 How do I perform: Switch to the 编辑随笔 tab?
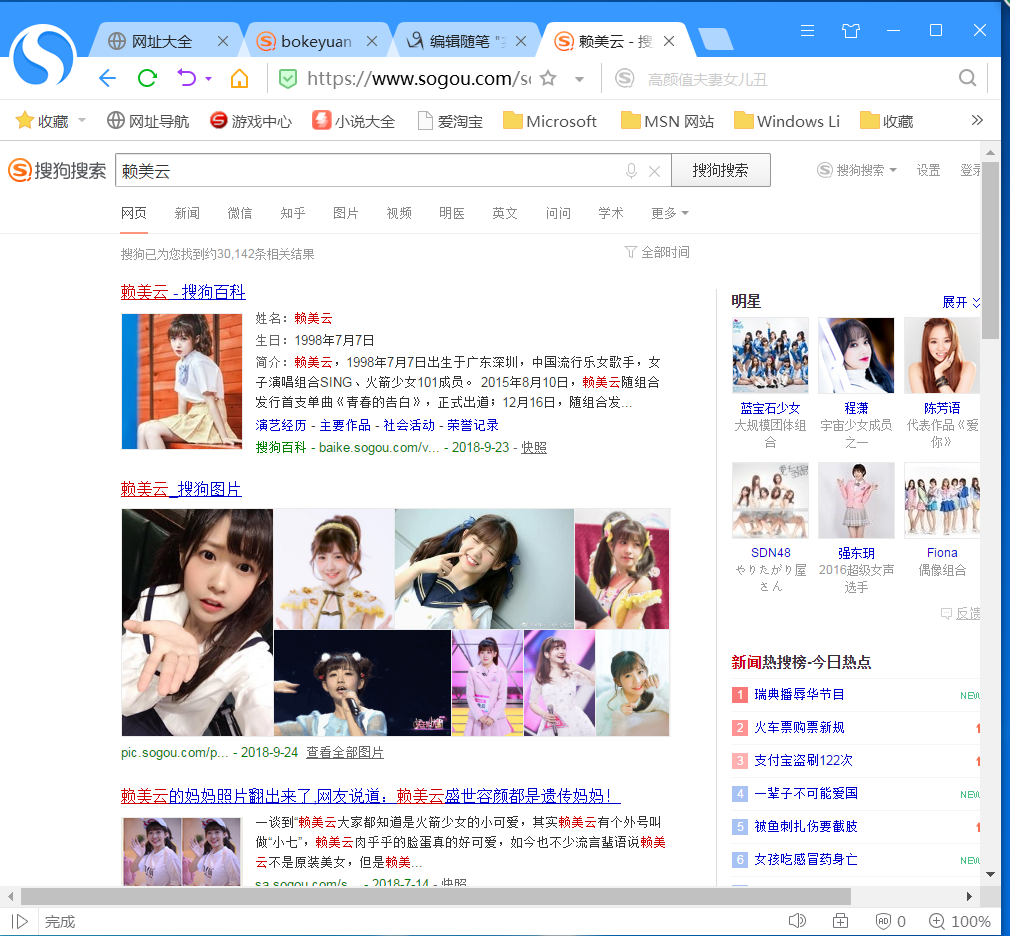tap(456, 41)
